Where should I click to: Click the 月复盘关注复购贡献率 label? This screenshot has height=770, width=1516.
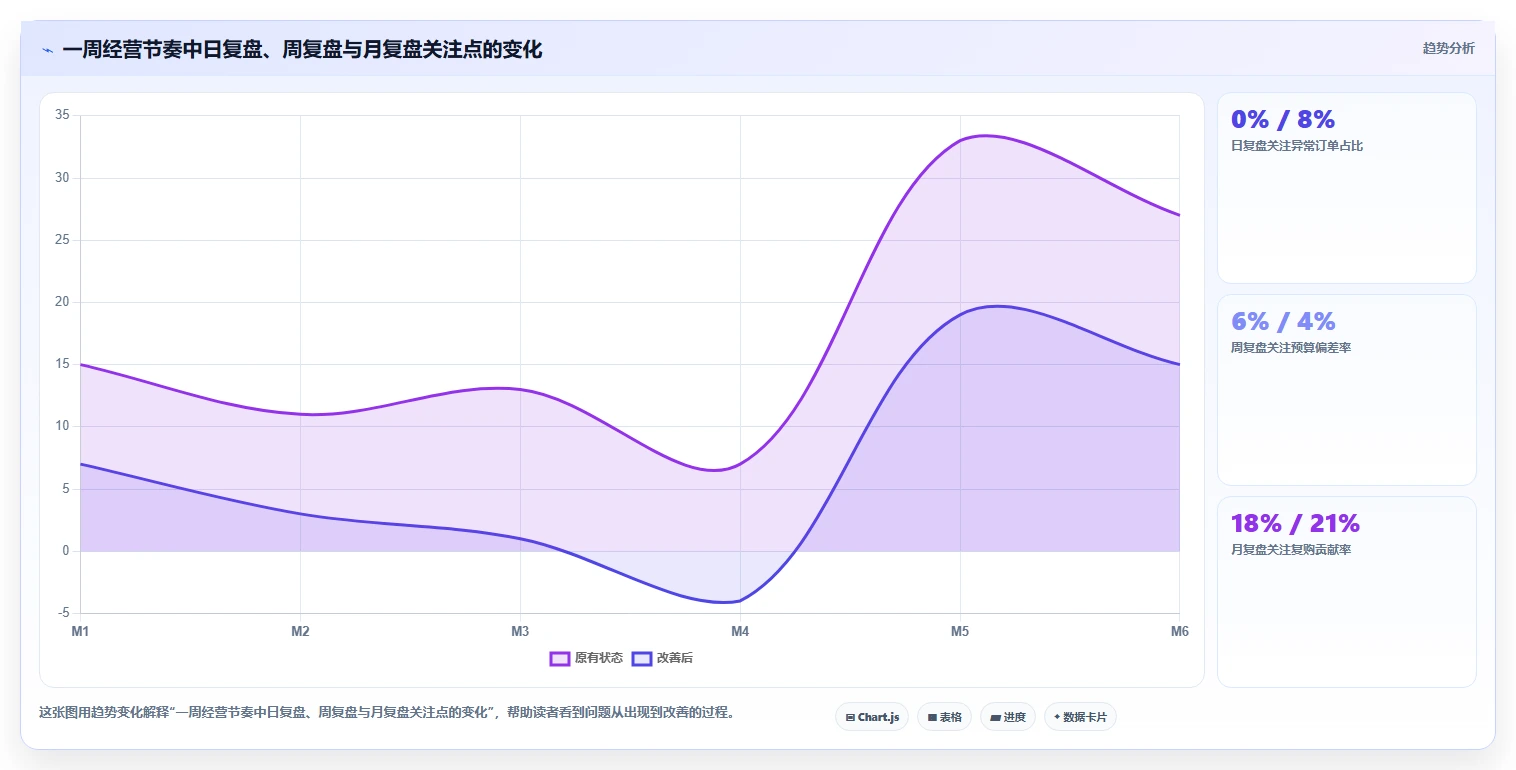pos(1291,550)
